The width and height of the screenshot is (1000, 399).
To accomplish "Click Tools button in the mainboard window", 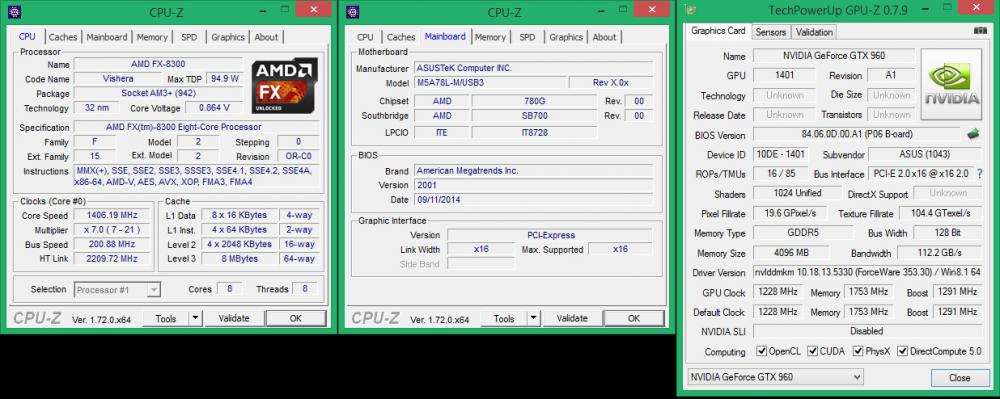I will click(504, 318).
